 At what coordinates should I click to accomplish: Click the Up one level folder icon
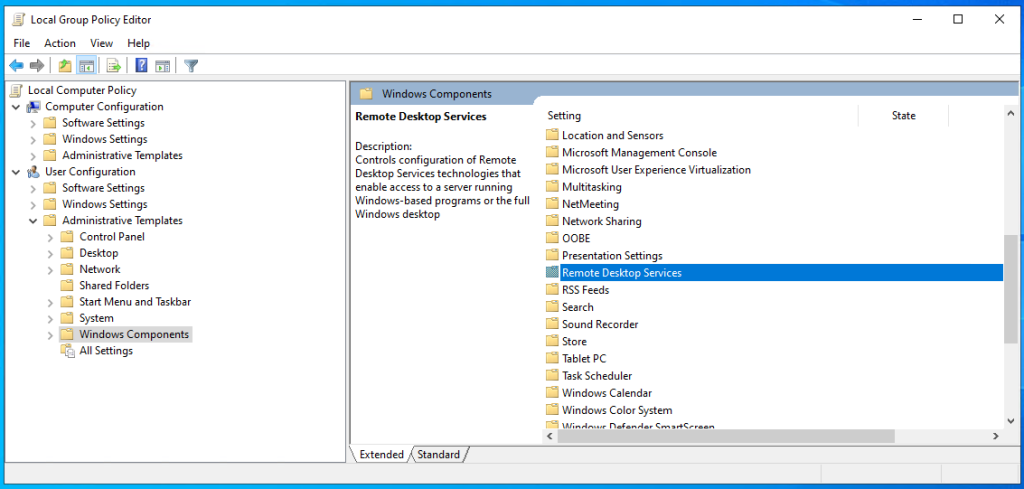pyautogui.click(x=65, y=65)
